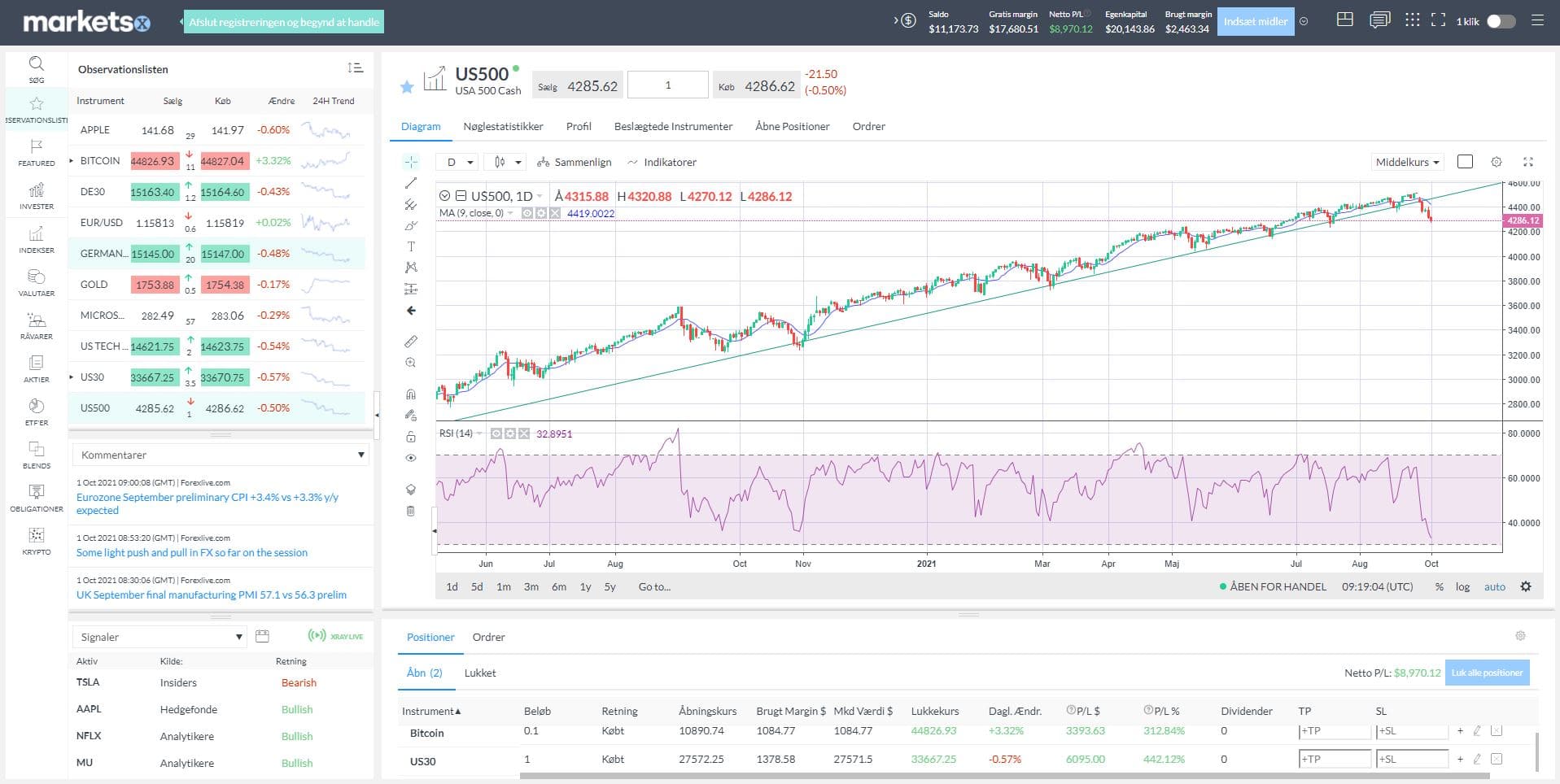This screenshot has height=784, width=1560.
Task: Click the Indikatorer button
Action: click(662, 162)
